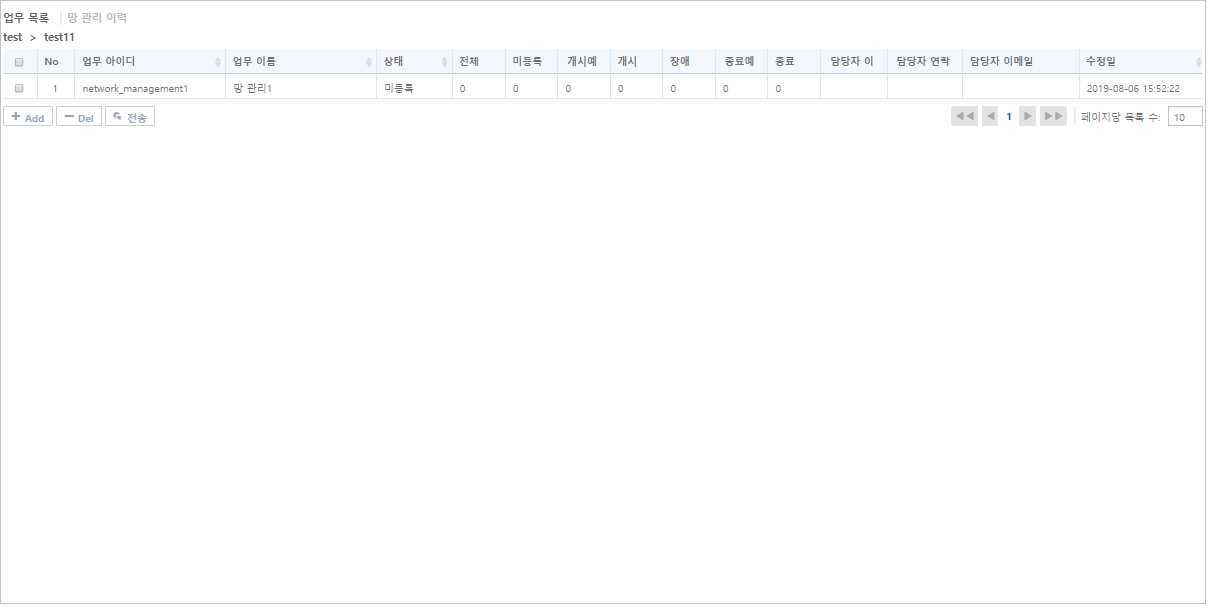This screenshot has width=1210, height=611.
Task: Click the sort icon on 수정일 column
Action: click(1197, 61)
